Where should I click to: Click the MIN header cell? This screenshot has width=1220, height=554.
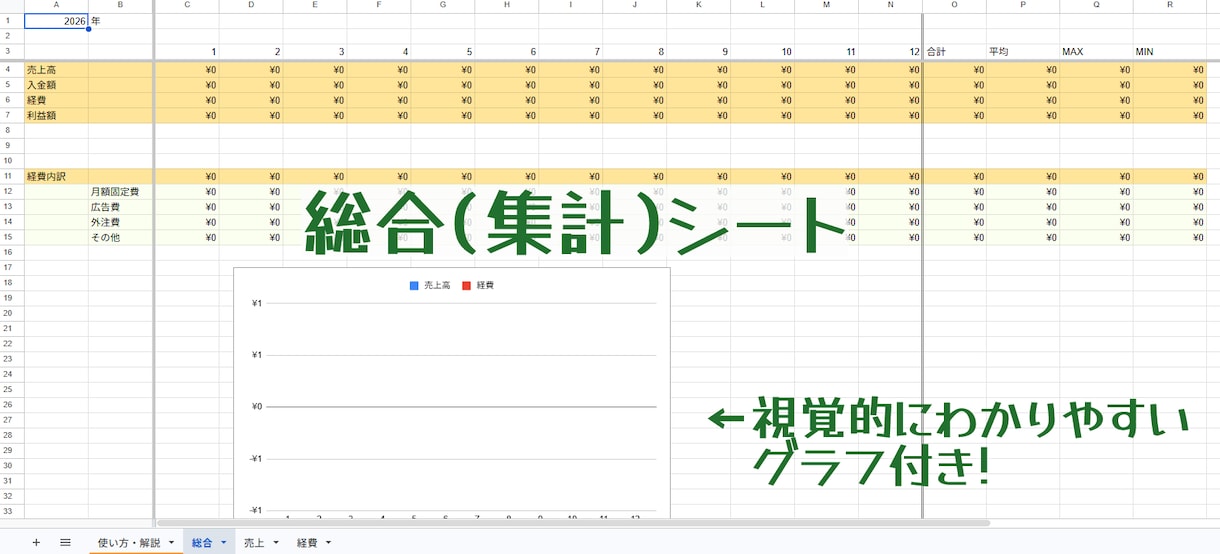tap(1169, 51)
